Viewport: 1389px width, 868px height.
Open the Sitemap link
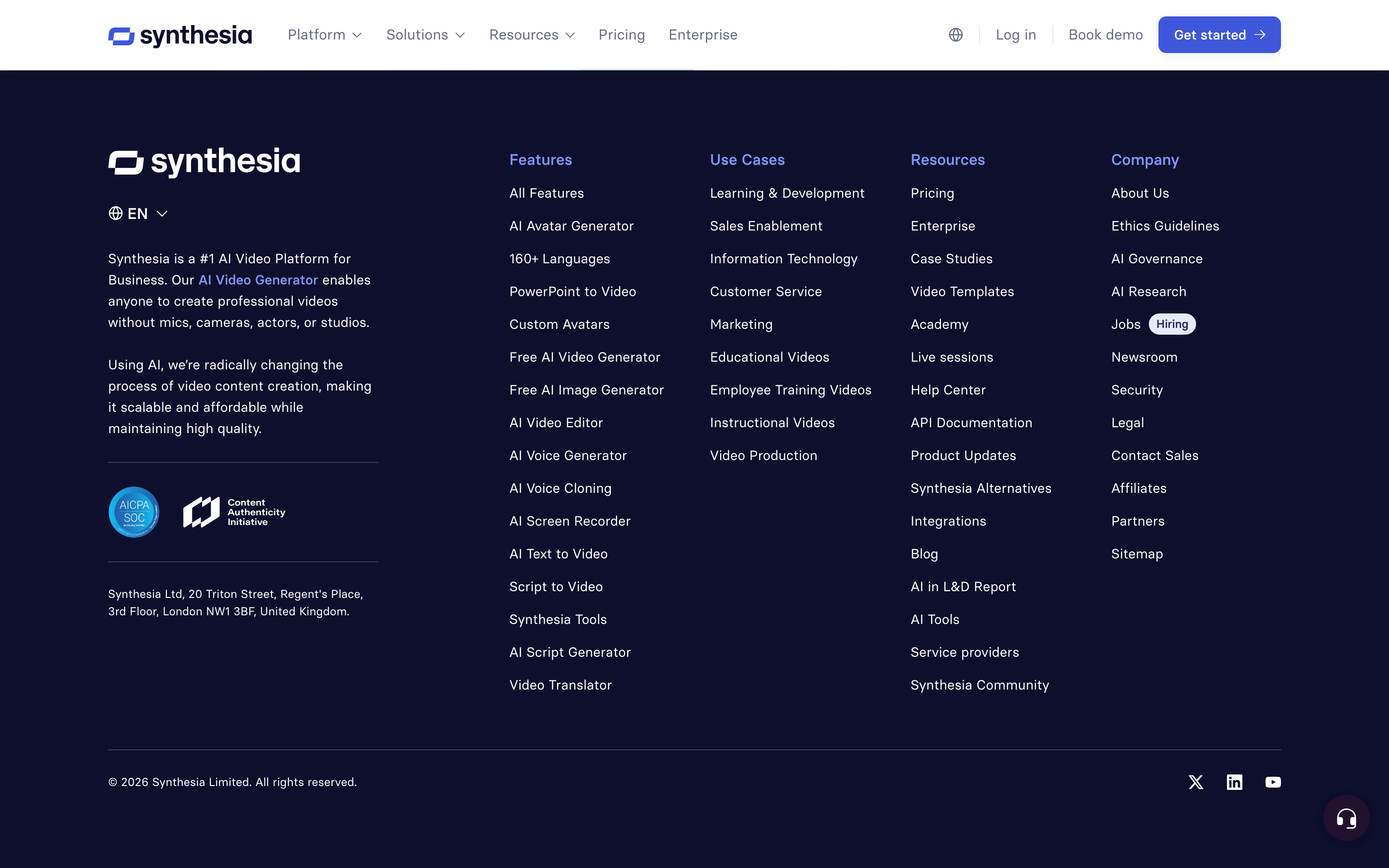1136,554
